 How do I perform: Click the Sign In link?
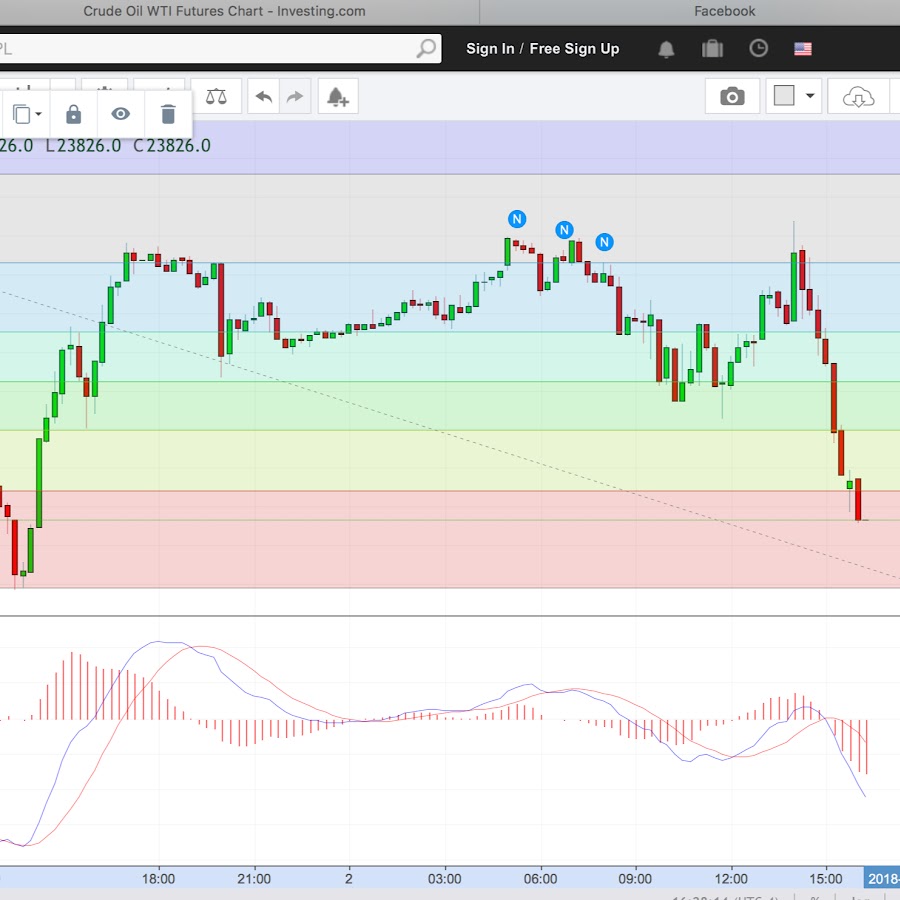point(490,48)
